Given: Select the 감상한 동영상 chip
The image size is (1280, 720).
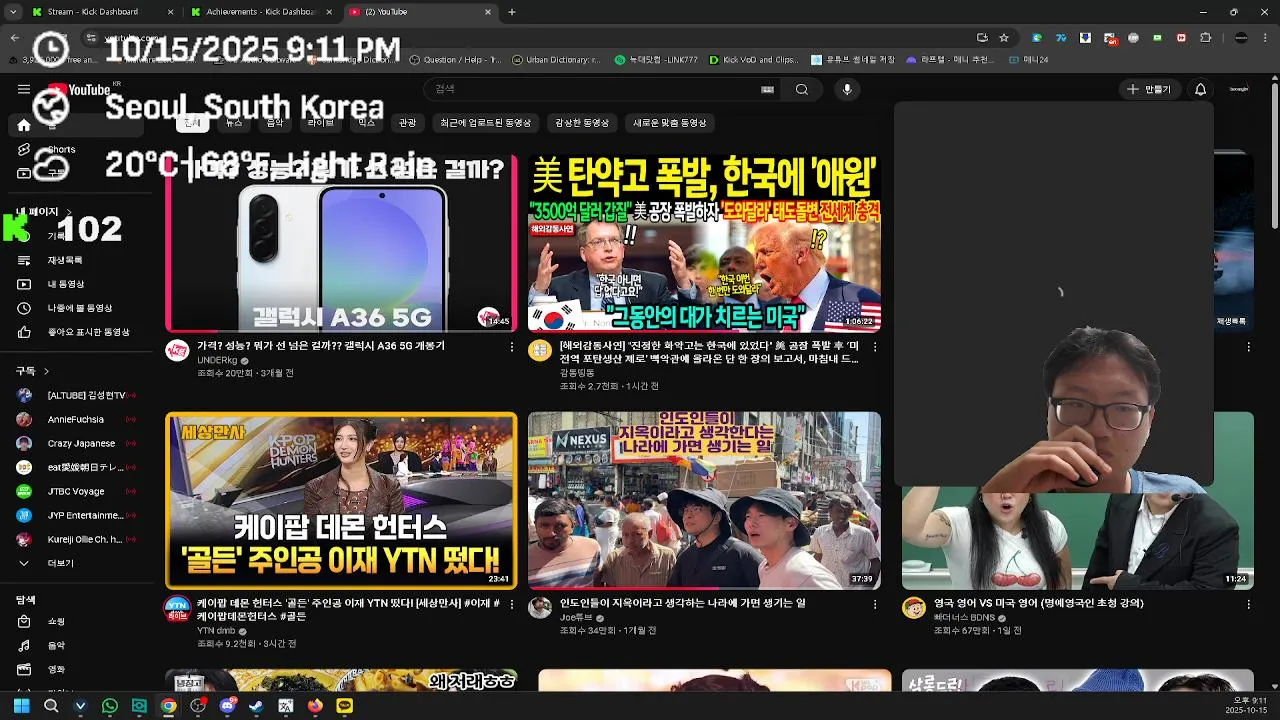Looking at the screenshot, I should click(582, 123).
